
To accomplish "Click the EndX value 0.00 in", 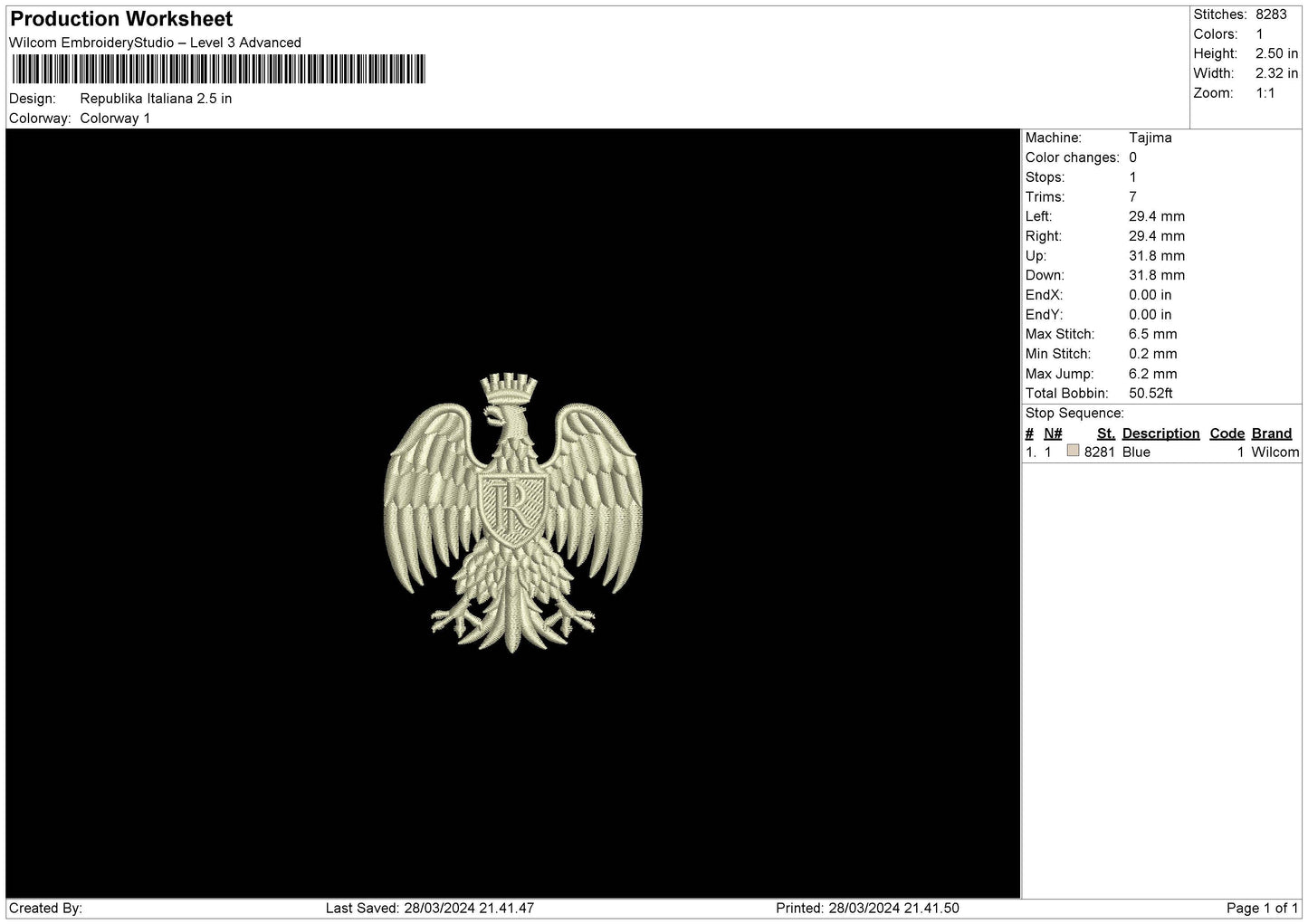I will click(x=1150, y=295).
